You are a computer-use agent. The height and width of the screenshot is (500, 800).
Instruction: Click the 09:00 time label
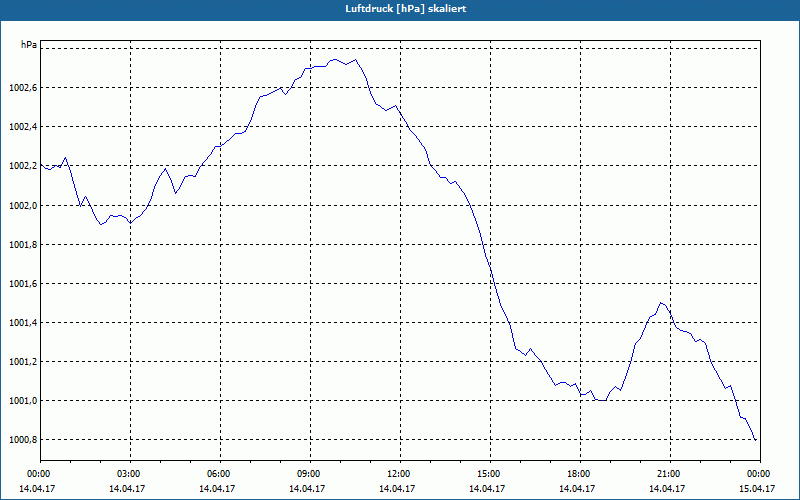click(308, 474)
